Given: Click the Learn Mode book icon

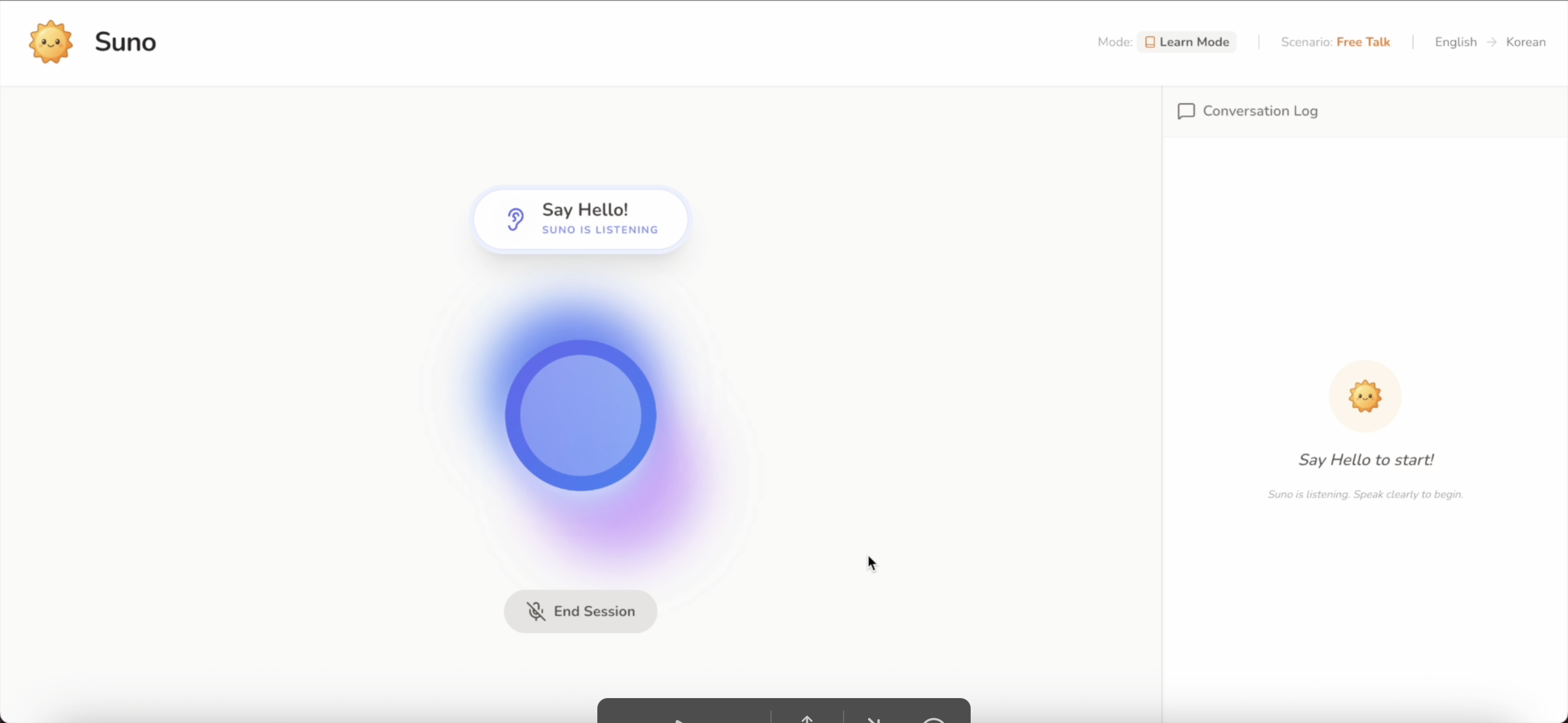Looking at the screenshot, I should coord(1150,42).
